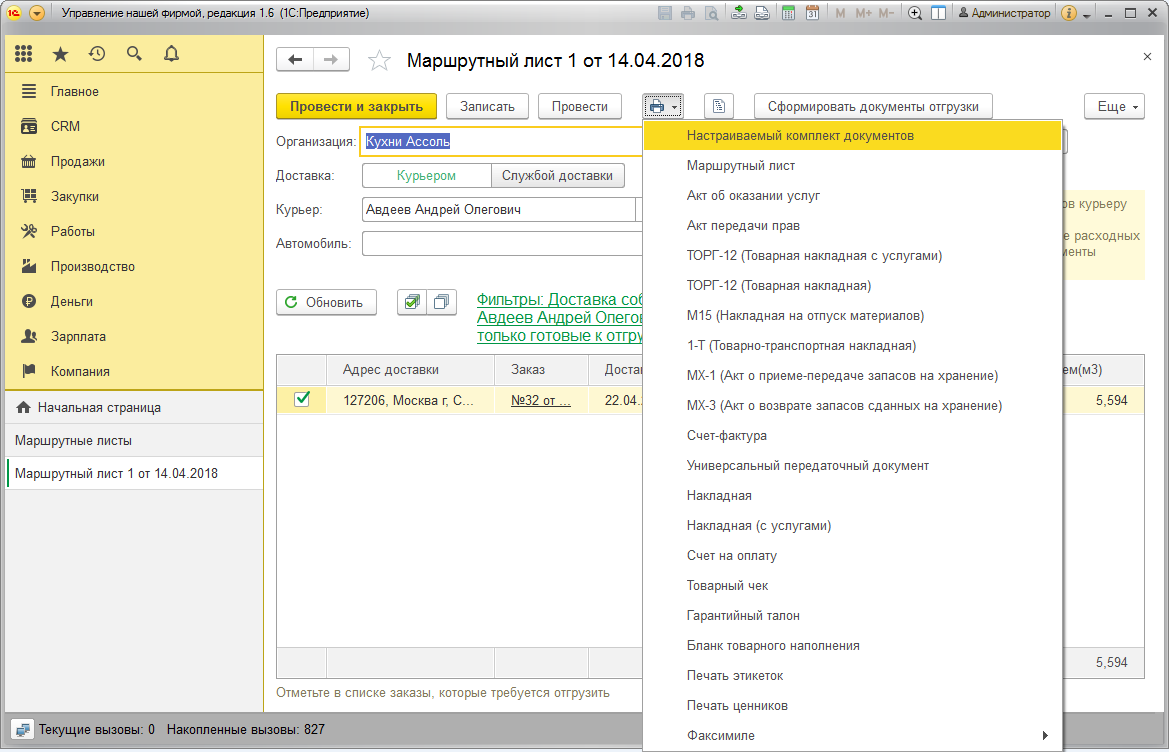Choose Универсальный передаточный документ

(852, 466)
